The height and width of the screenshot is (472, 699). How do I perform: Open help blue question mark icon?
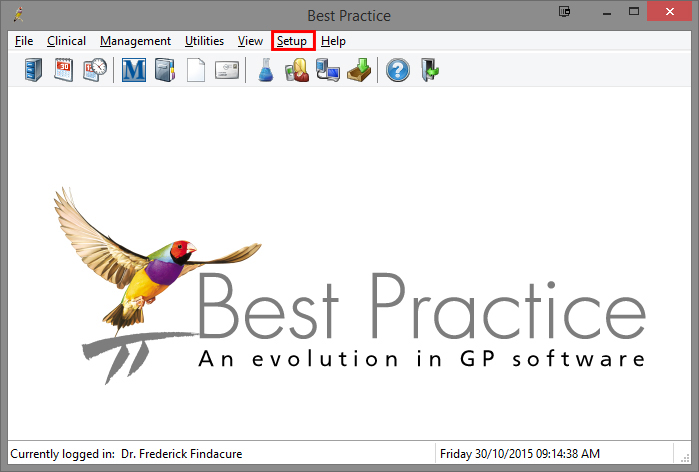[x=397, y=71]
